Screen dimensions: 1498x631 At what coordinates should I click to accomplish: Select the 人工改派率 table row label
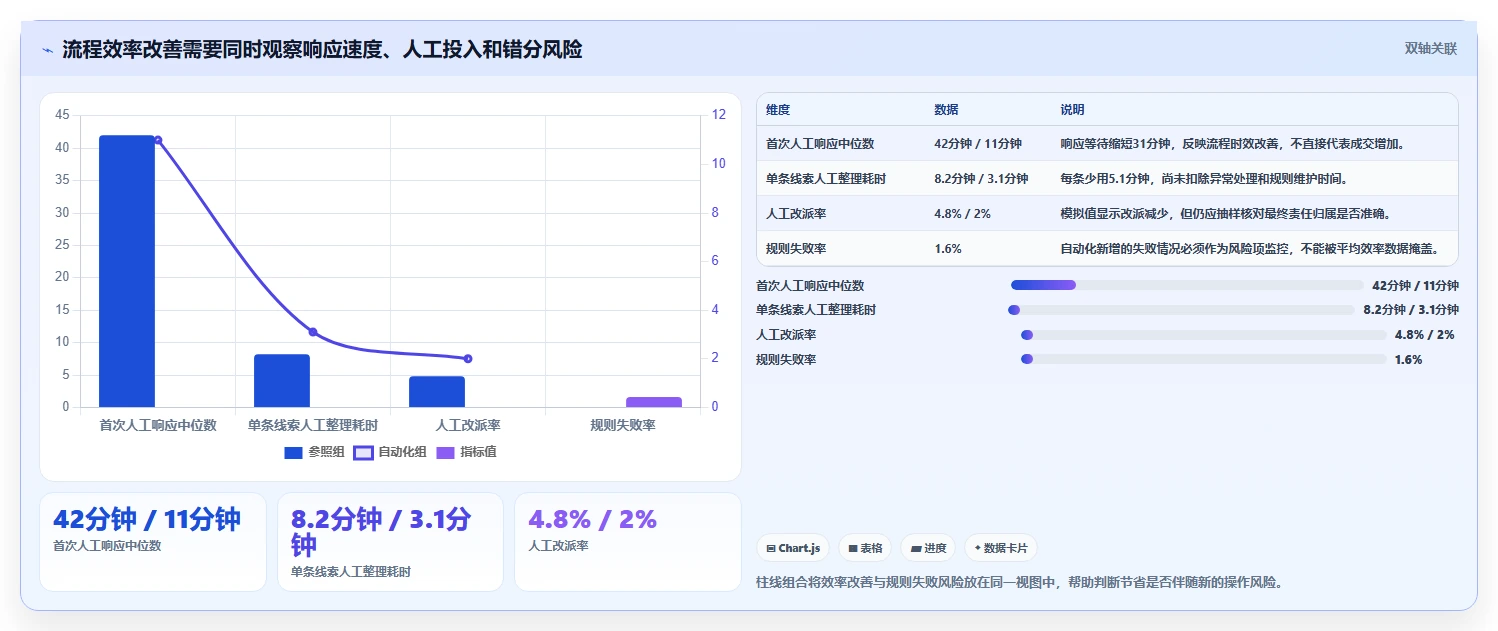(796, 214)
